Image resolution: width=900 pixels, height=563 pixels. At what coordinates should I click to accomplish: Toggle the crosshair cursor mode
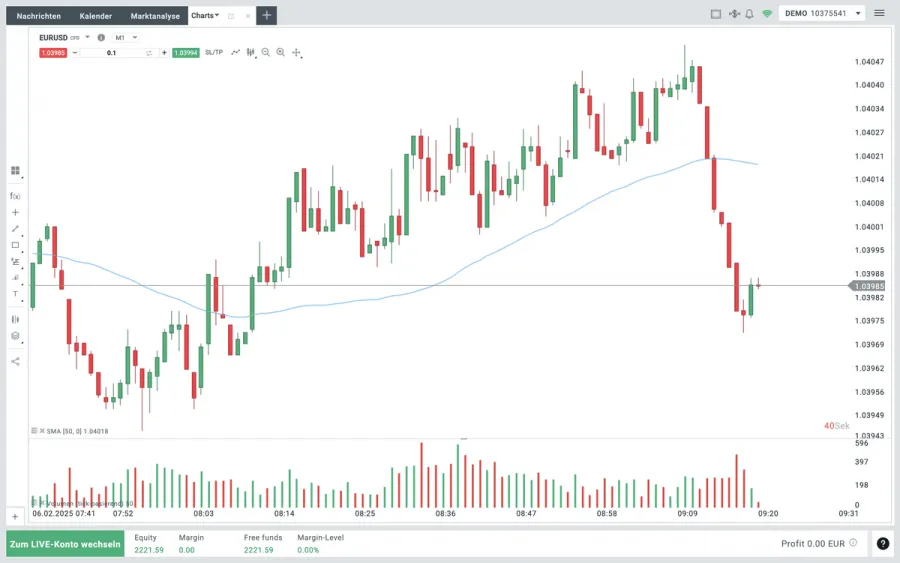[297, 52]
